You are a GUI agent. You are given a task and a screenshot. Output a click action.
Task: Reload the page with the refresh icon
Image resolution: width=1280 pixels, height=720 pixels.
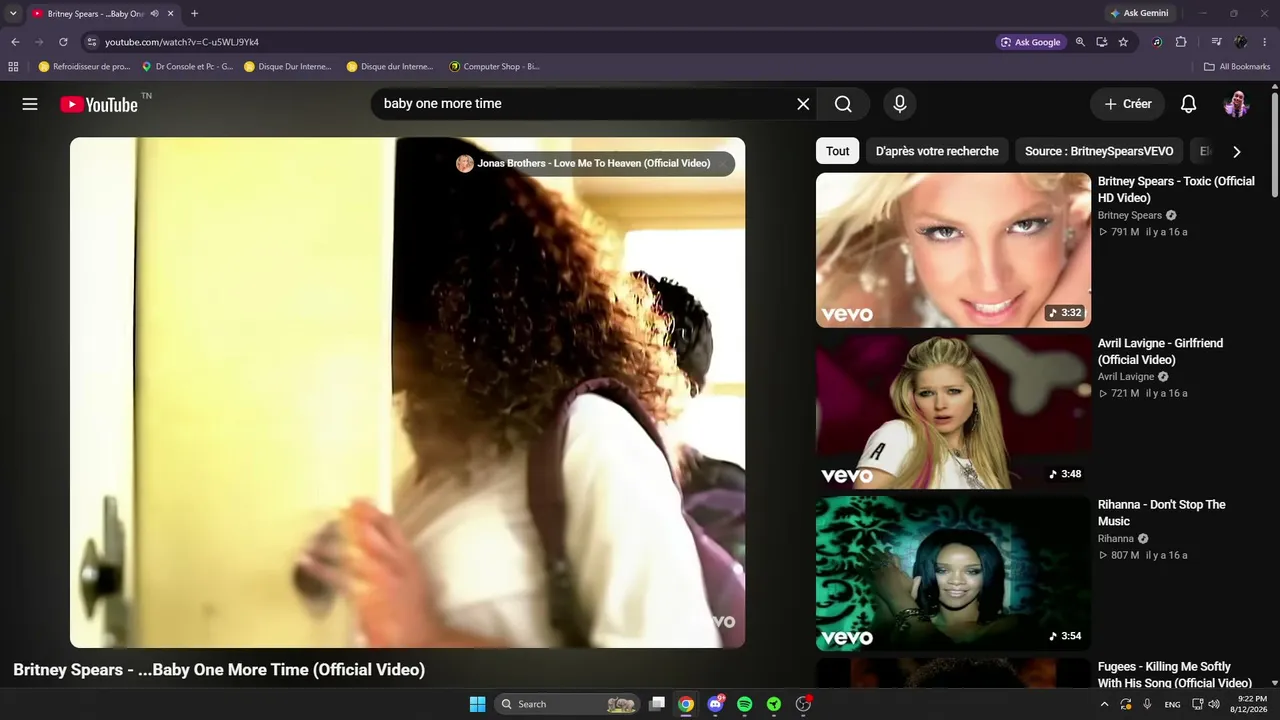[63, 42]
